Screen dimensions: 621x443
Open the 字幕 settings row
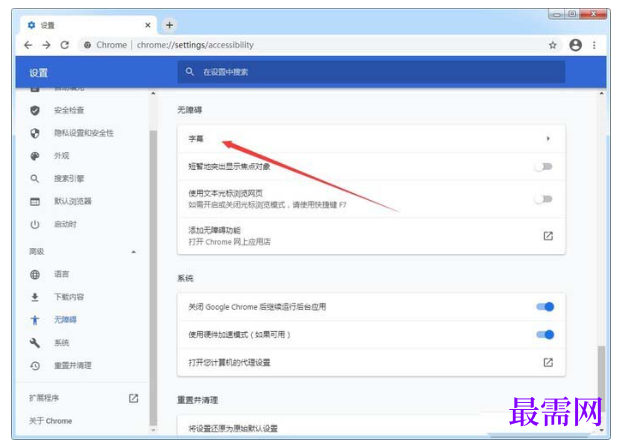click(371, 139)
